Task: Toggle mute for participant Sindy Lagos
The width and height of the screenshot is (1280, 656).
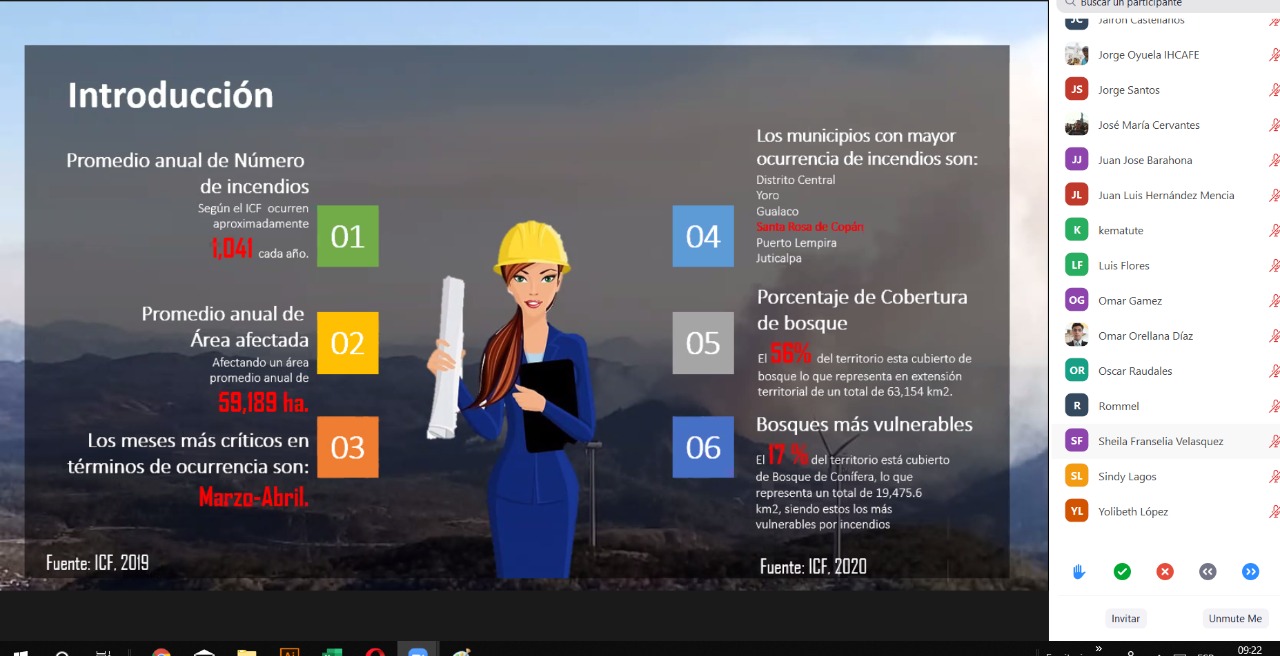Action: tap(1274, 476)
